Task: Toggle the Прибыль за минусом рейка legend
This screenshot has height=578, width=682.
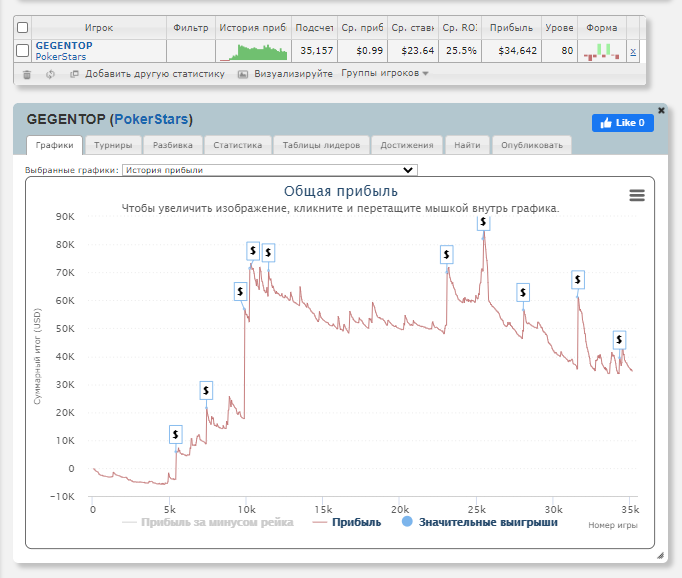Action: (x=208, y=522)
